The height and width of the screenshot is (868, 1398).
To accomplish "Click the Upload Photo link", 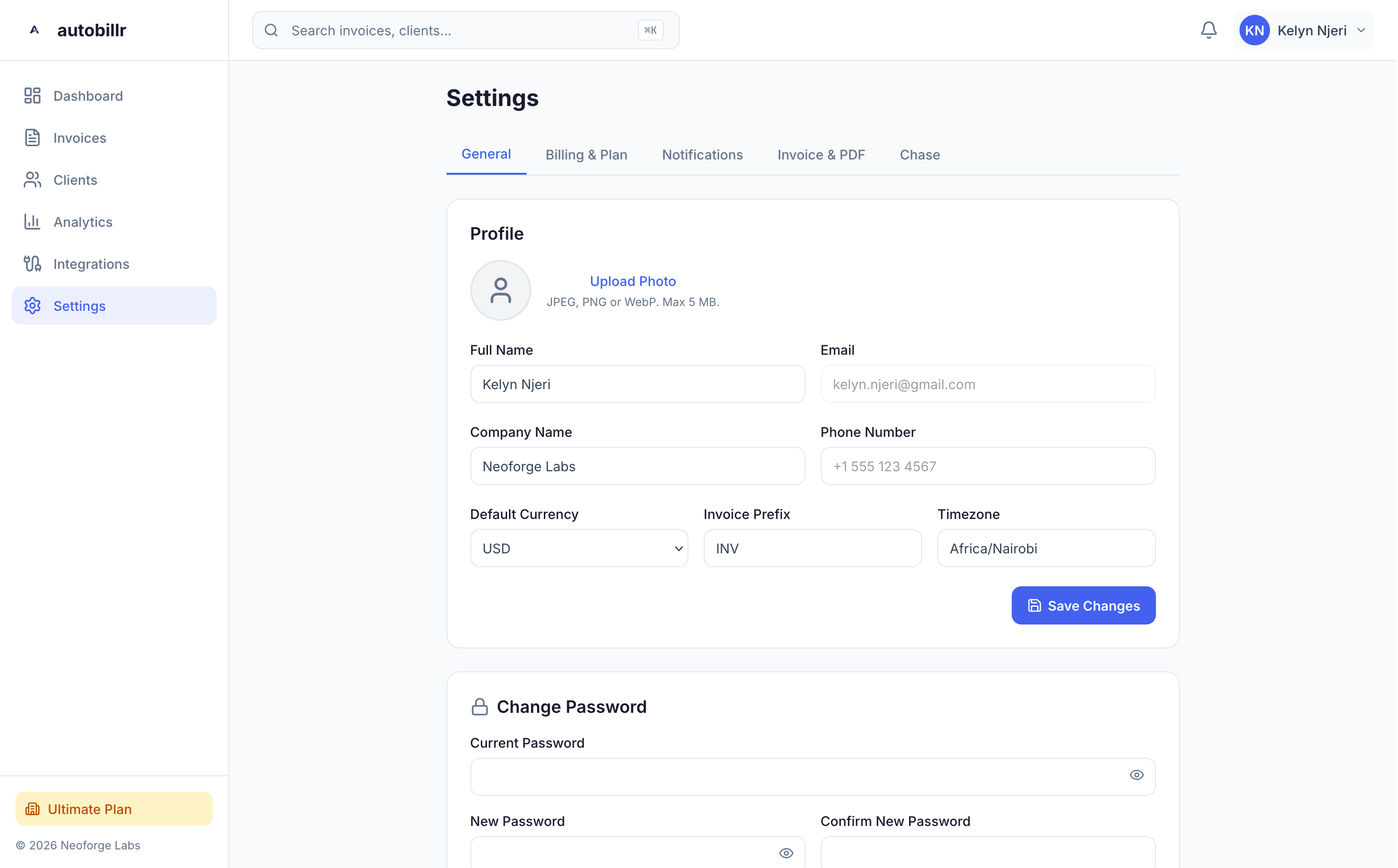I will [x=632, y=281].
